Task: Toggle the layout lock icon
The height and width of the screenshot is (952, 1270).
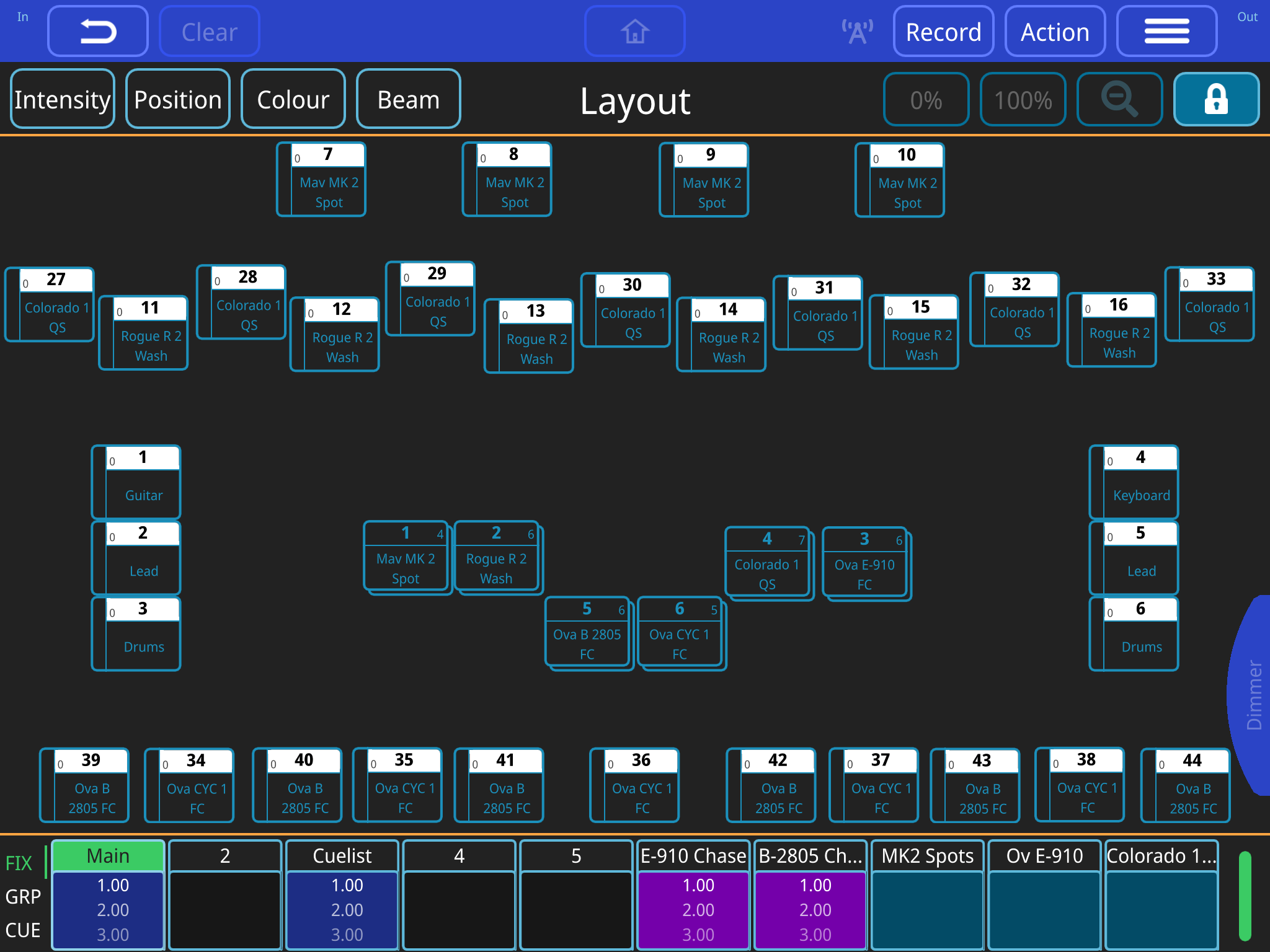Action: [1215, 99]
